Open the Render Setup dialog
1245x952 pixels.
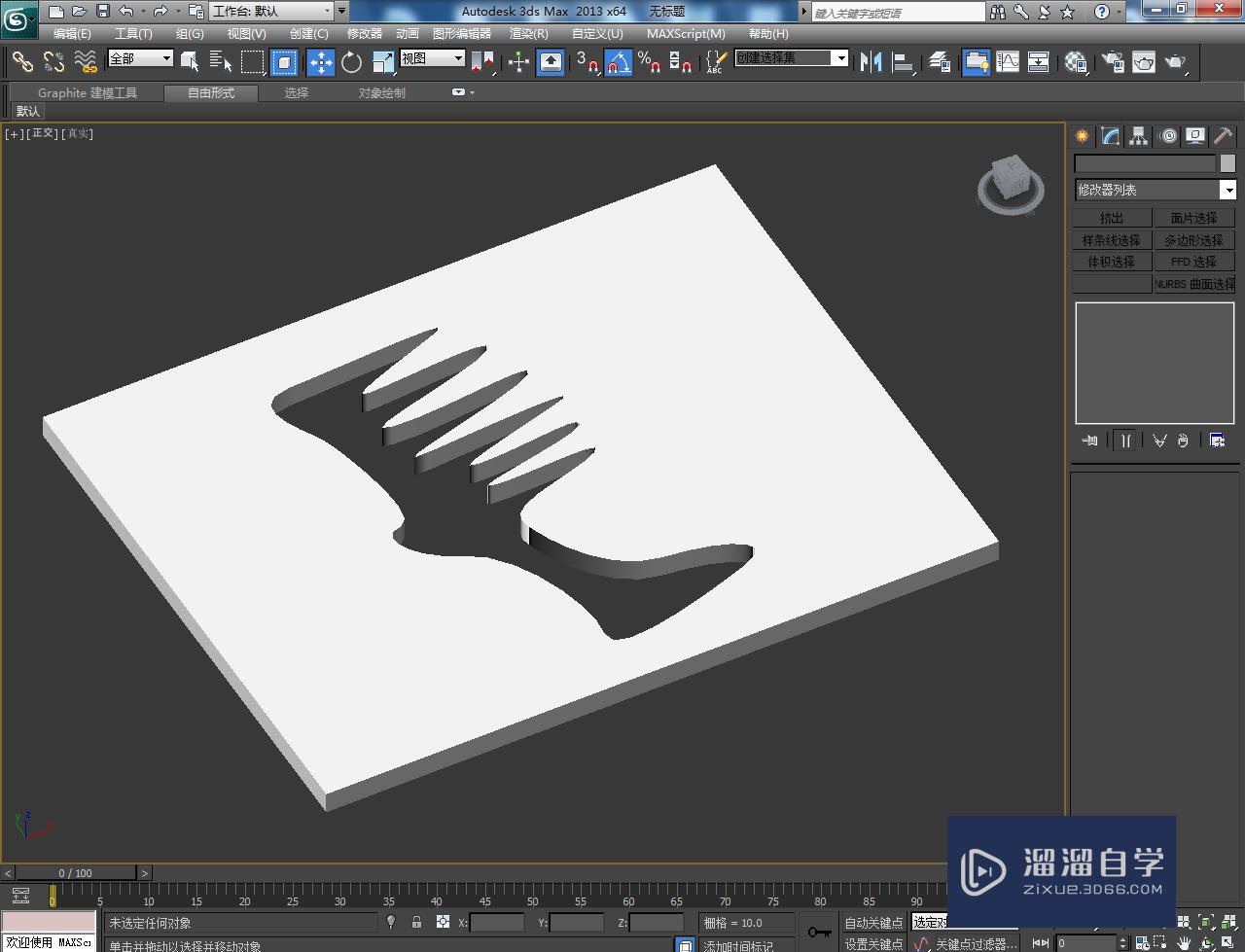pyautogui.click(x=1112, y=62)
